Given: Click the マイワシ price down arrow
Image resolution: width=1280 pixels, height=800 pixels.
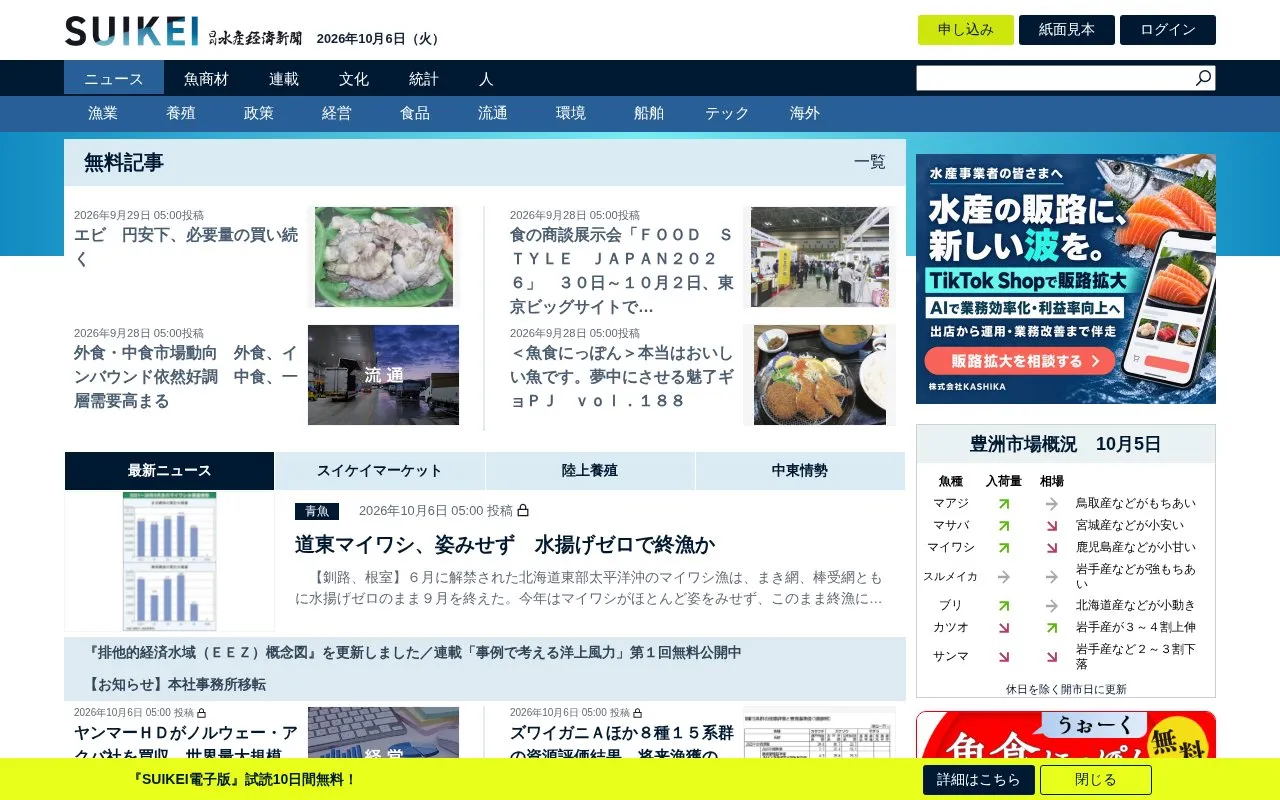Looking at the screenshot, I should tap(1052, 548).
